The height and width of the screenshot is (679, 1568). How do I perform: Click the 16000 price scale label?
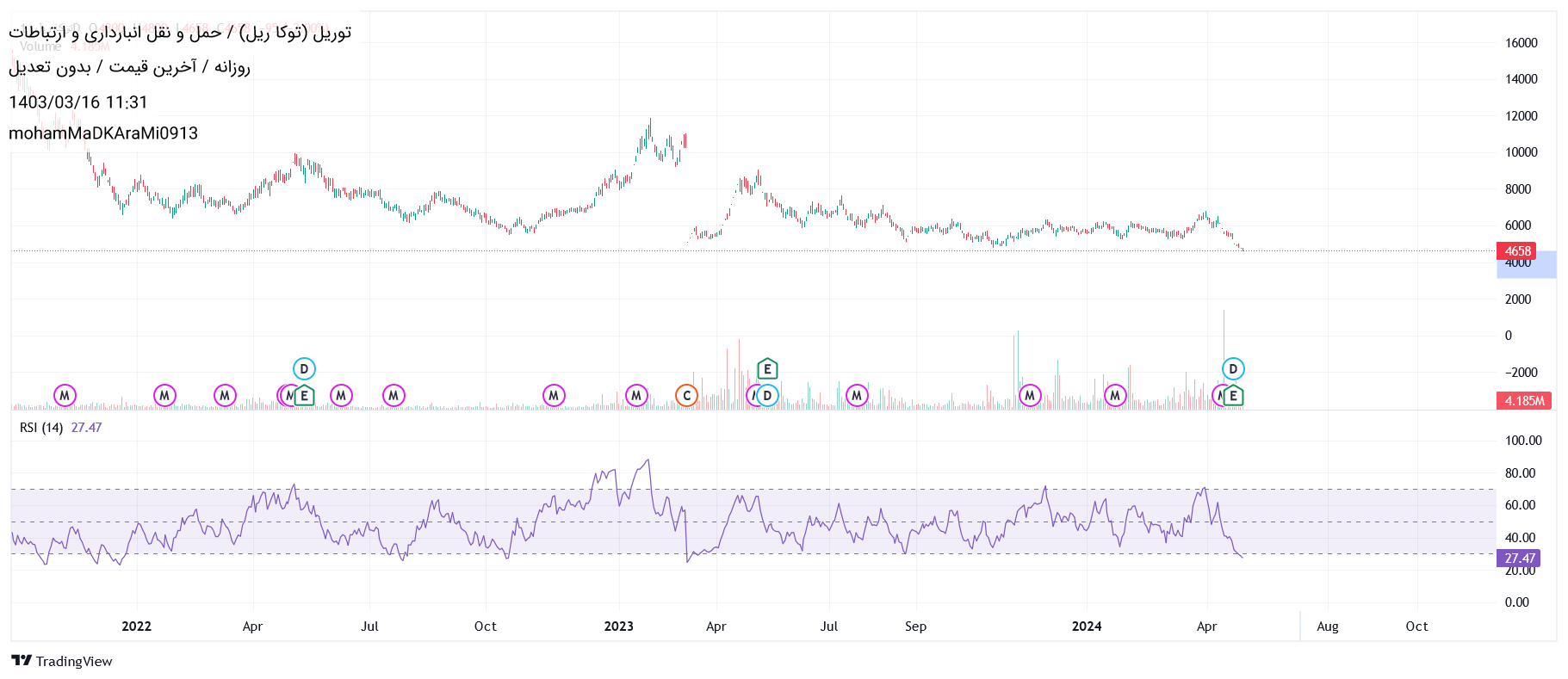(x=1521, y=43)
